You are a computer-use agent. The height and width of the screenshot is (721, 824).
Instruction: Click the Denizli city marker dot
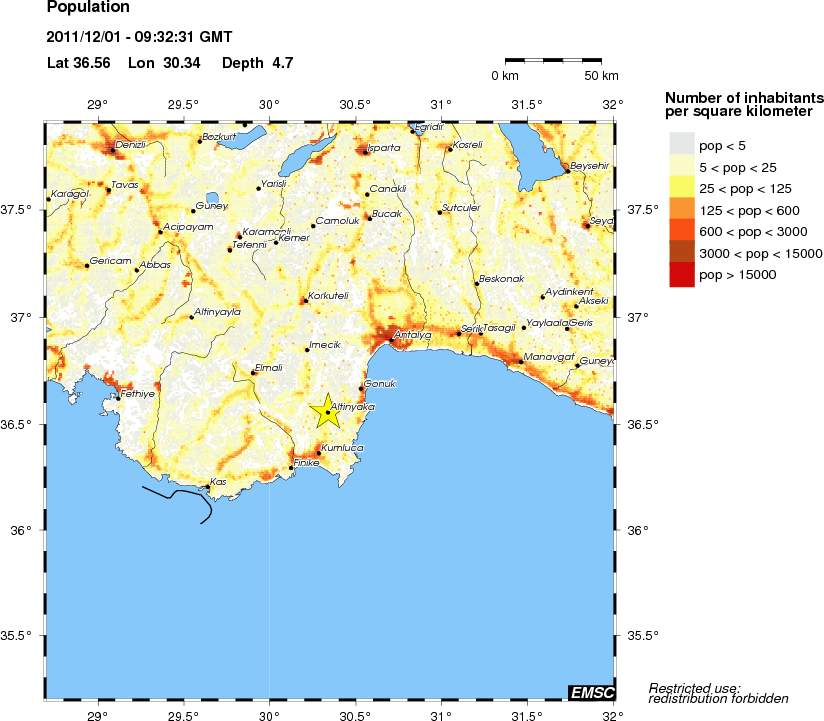[x=113, y=150]
